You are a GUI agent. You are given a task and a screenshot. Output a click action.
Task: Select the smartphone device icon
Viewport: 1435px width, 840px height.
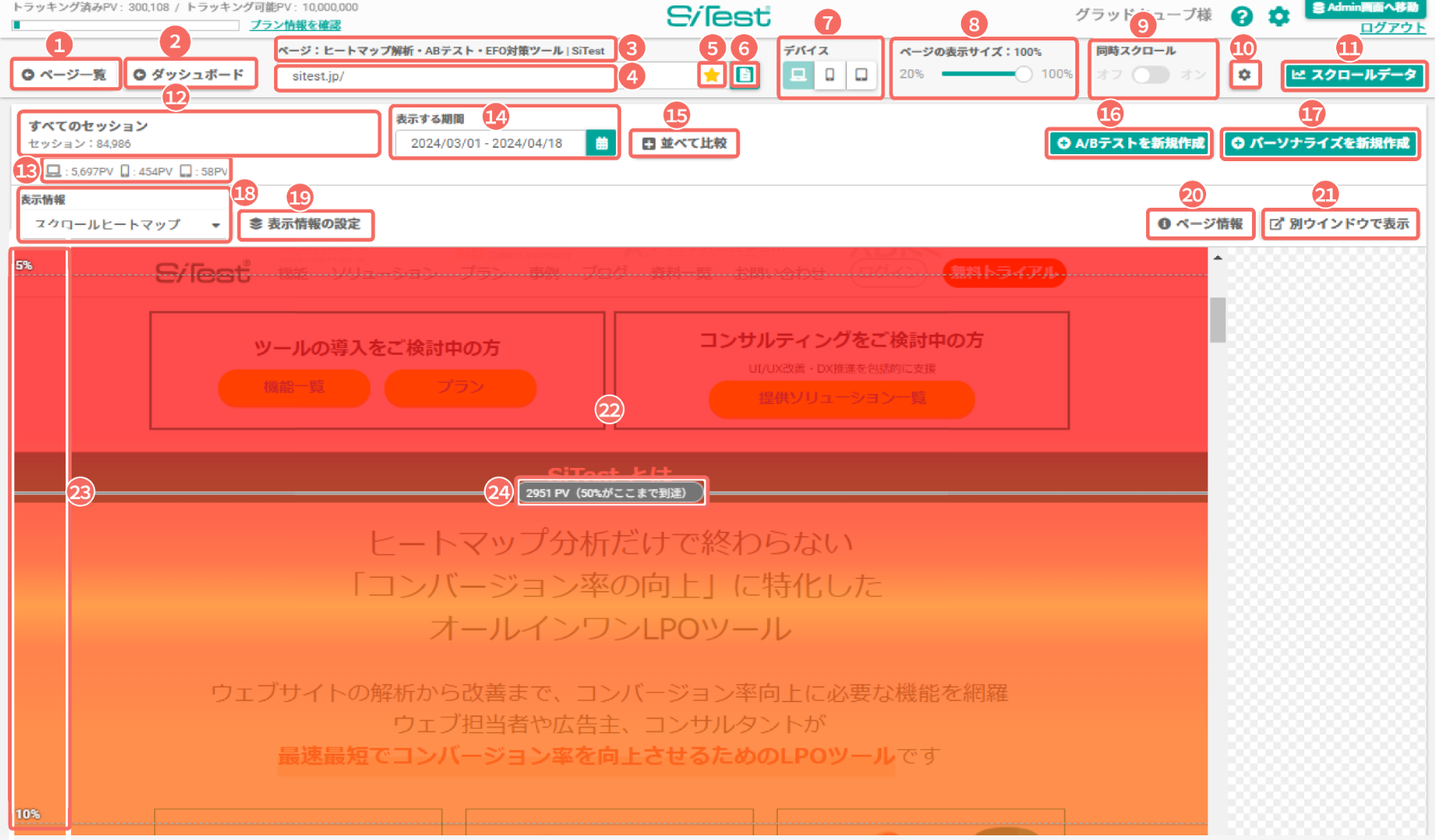click(830, 75)
